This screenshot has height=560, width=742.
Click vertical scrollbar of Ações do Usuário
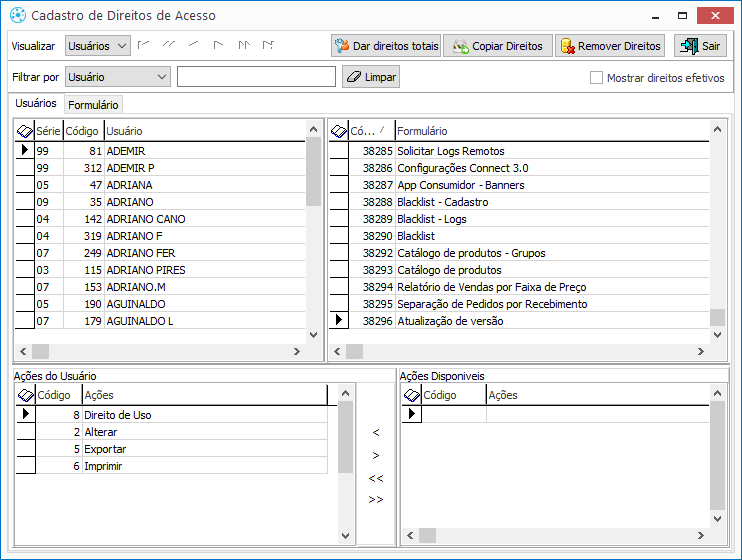(x=345, y=437)
